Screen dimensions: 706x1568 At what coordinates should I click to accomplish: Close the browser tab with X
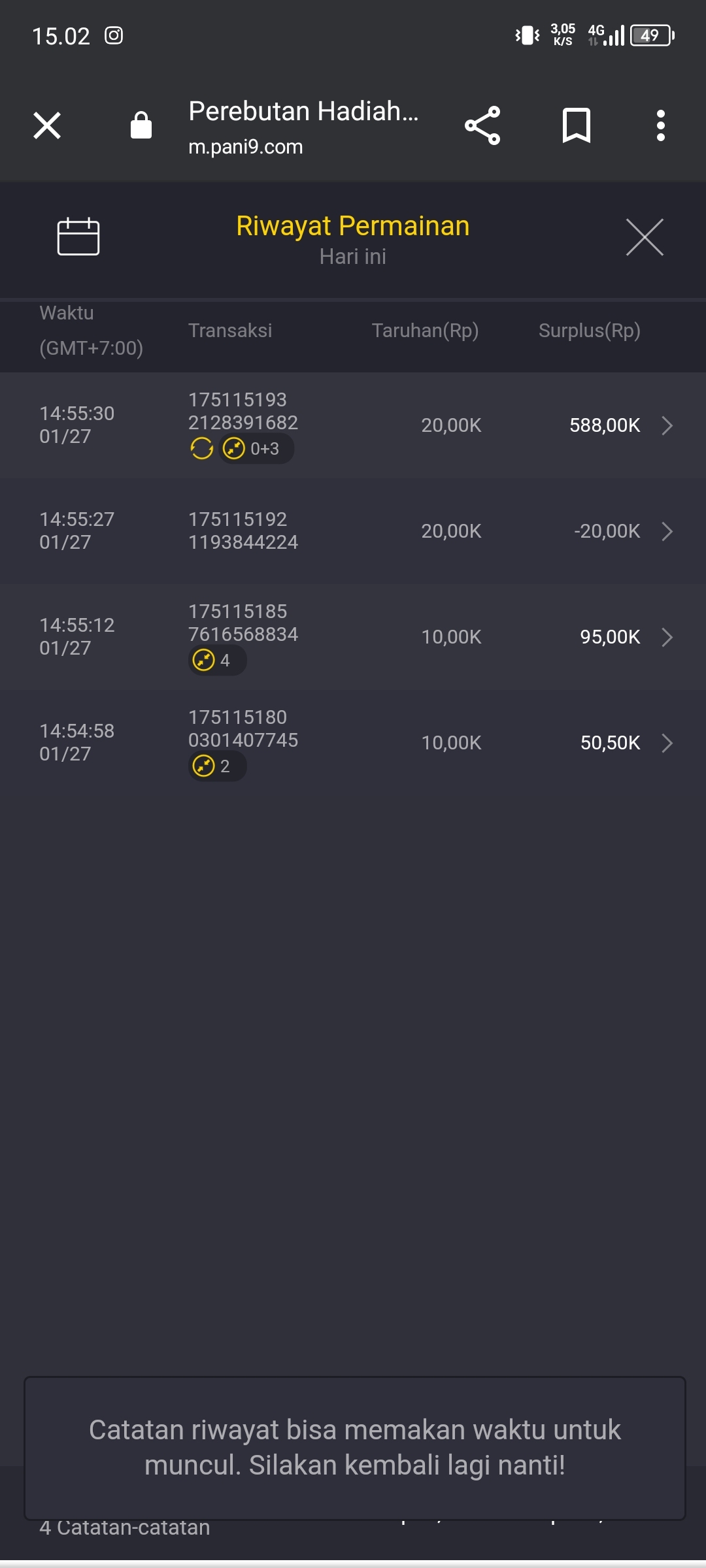pos(47,125)
